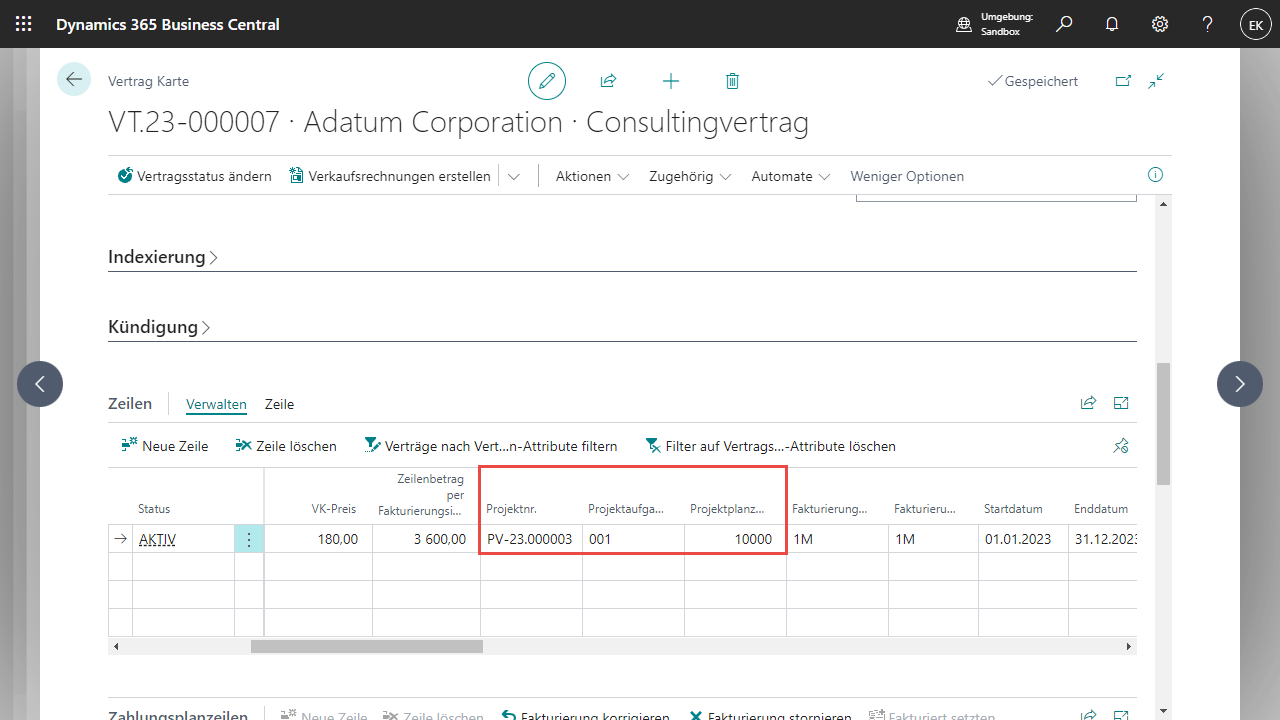Delete record using trash can icon
1280x720 pixels.
pyautogui.click(x=732, y=81)
